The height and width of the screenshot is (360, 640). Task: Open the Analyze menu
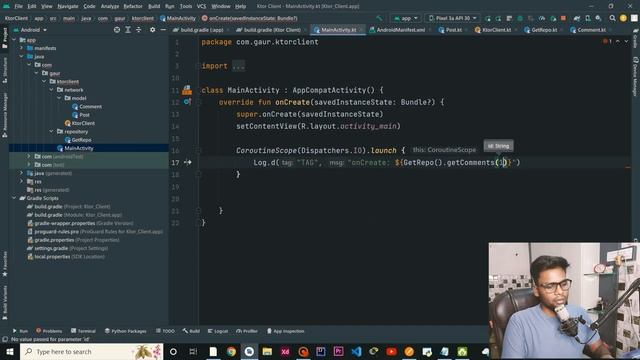point(110,6)
